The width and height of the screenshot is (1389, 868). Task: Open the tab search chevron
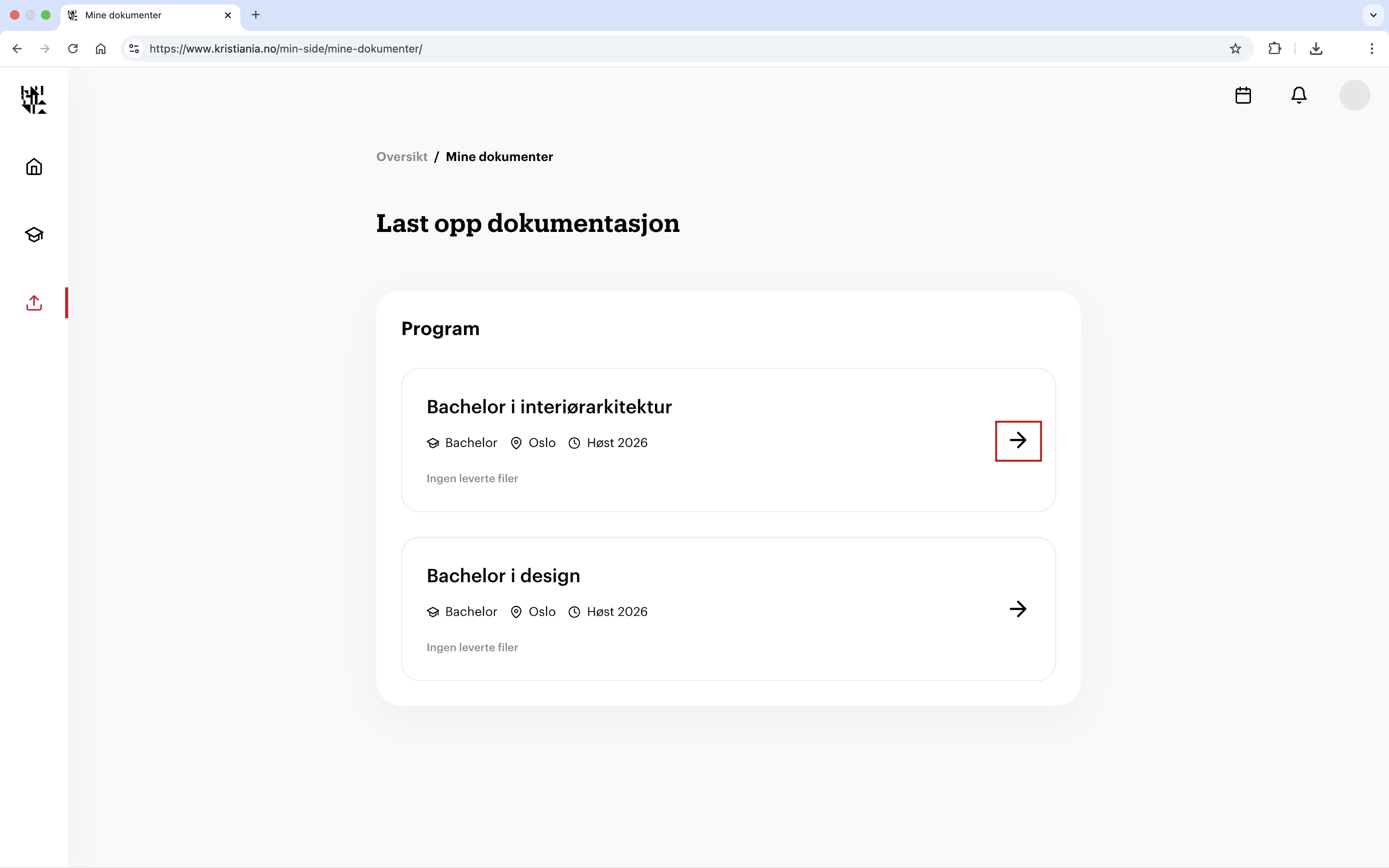tap(1373, 15)
